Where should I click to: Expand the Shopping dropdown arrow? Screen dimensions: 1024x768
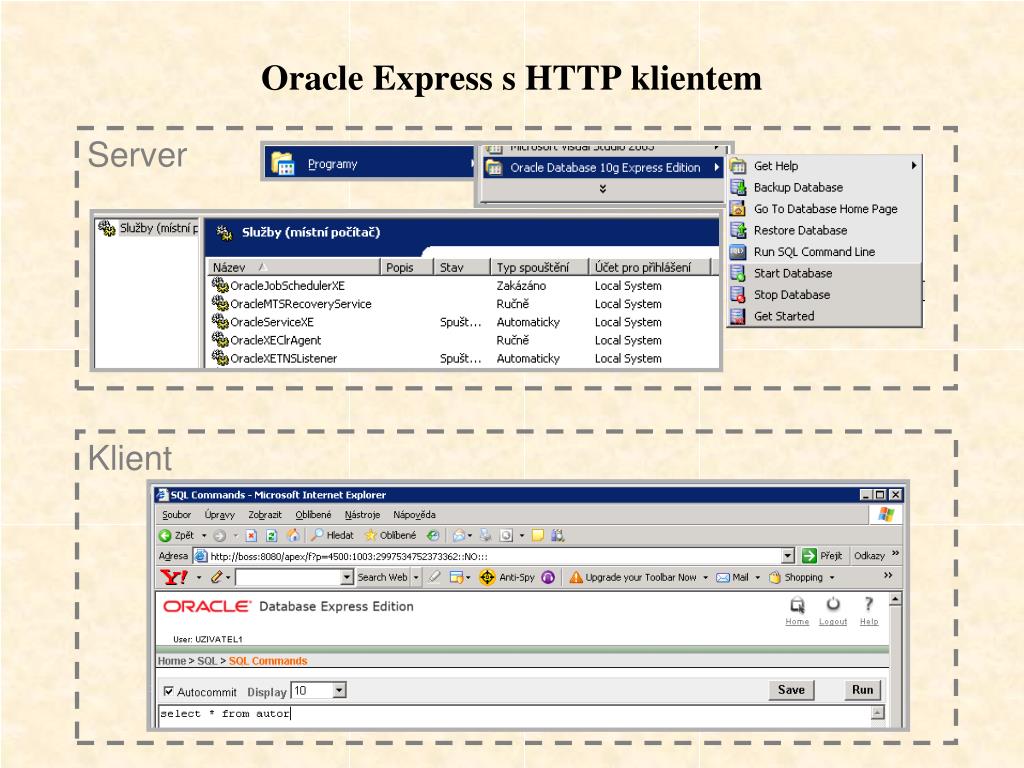[832, 577]
